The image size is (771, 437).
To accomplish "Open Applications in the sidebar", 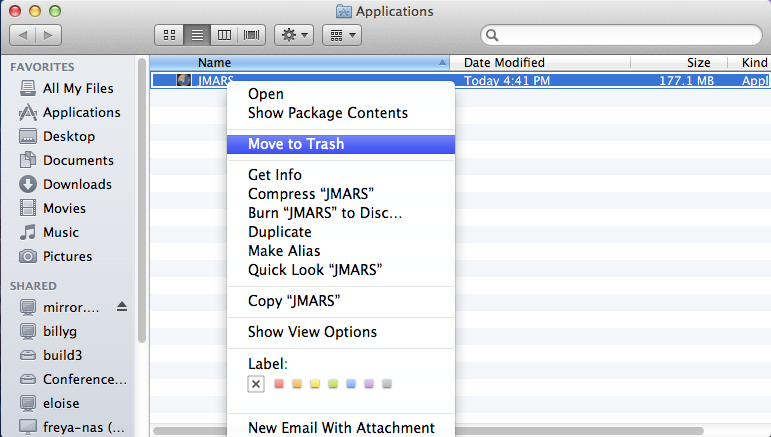I will [69, 113].
